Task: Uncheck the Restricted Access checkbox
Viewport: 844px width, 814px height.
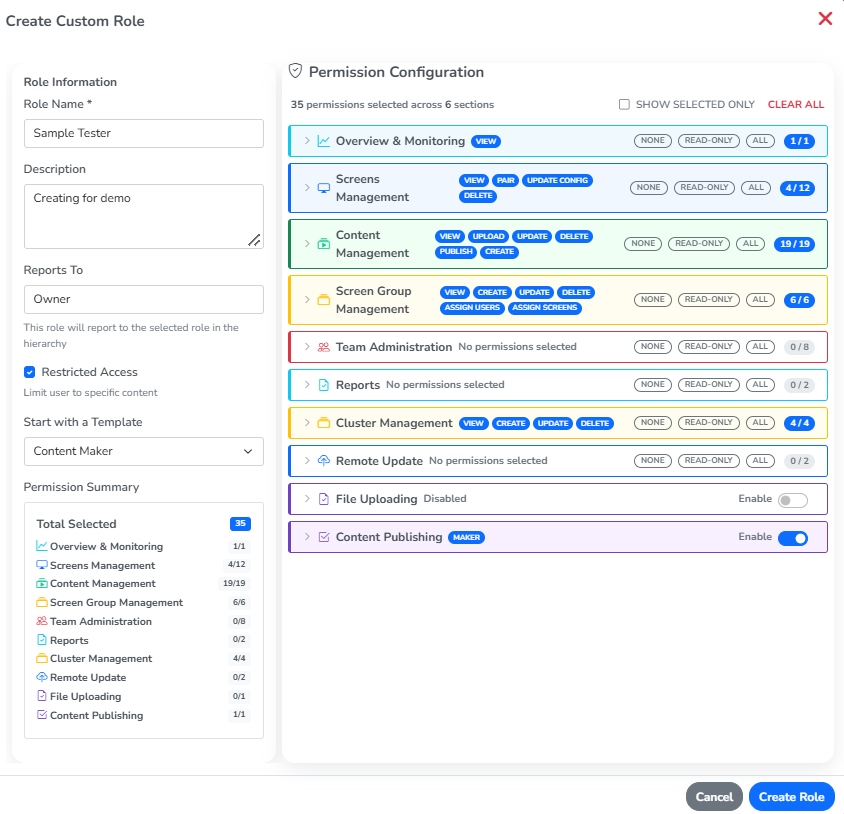Action: (30, 372)
